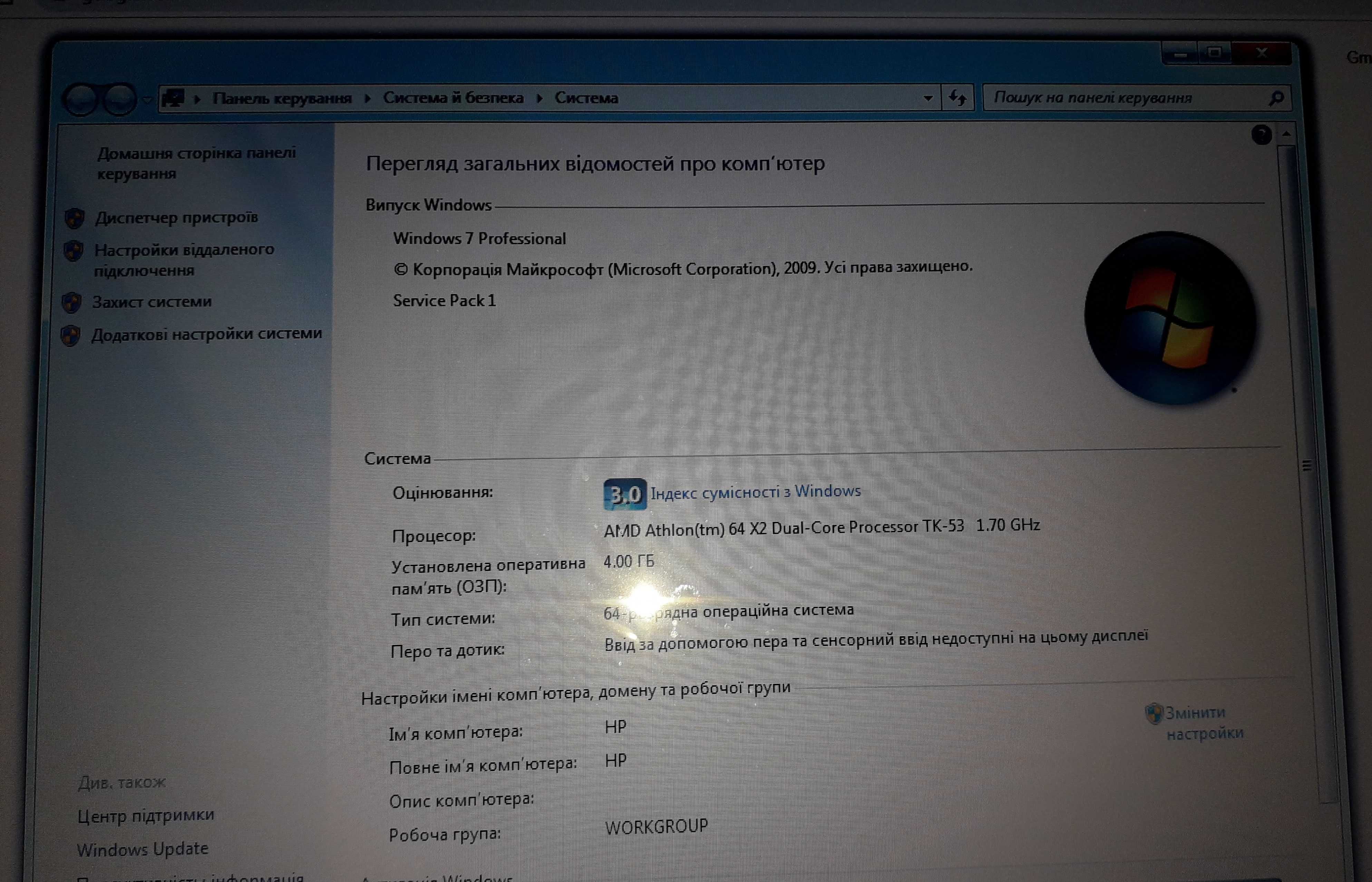Click the refresh button in address bar
This screenshot has height=882, width=1372.
click(957, 97)
